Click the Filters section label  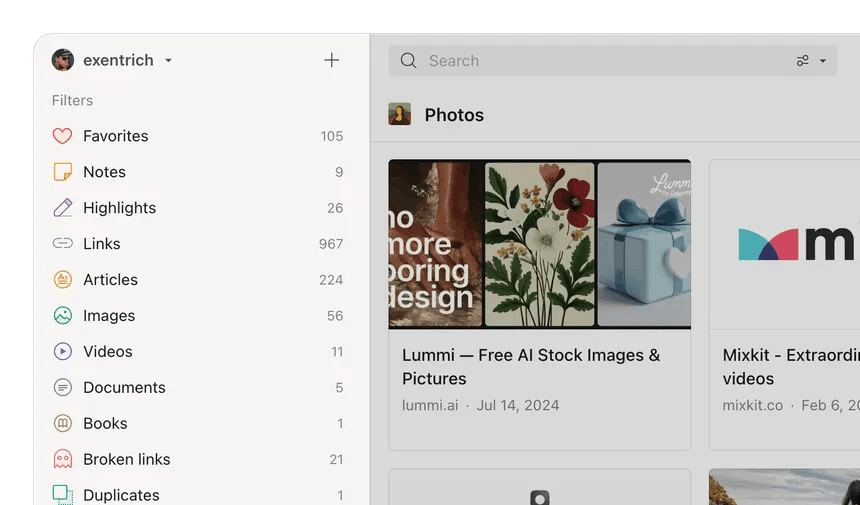72,100
